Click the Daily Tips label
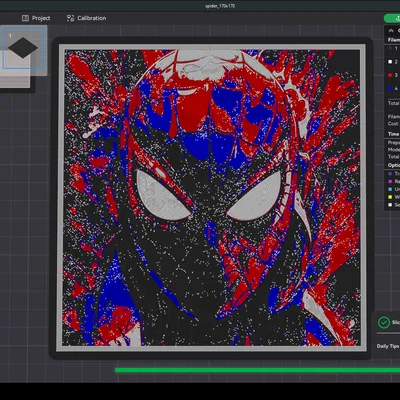 (388, 346)
